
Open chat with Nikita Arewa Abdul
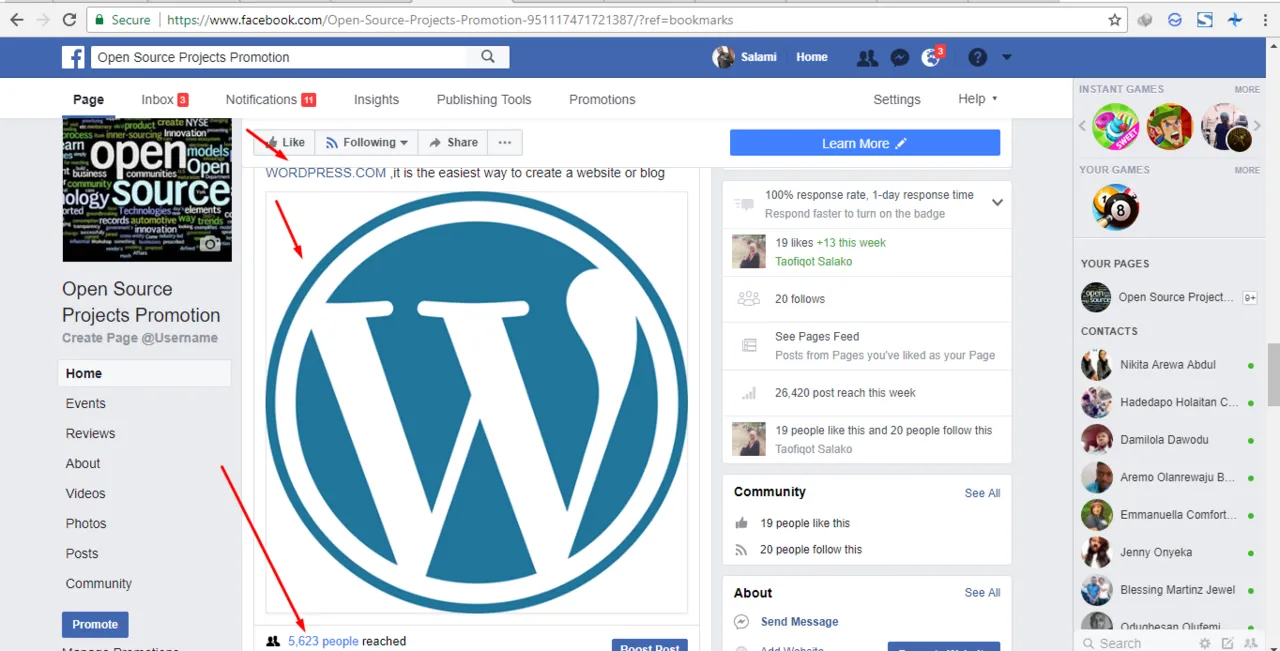click(1168, 365)
